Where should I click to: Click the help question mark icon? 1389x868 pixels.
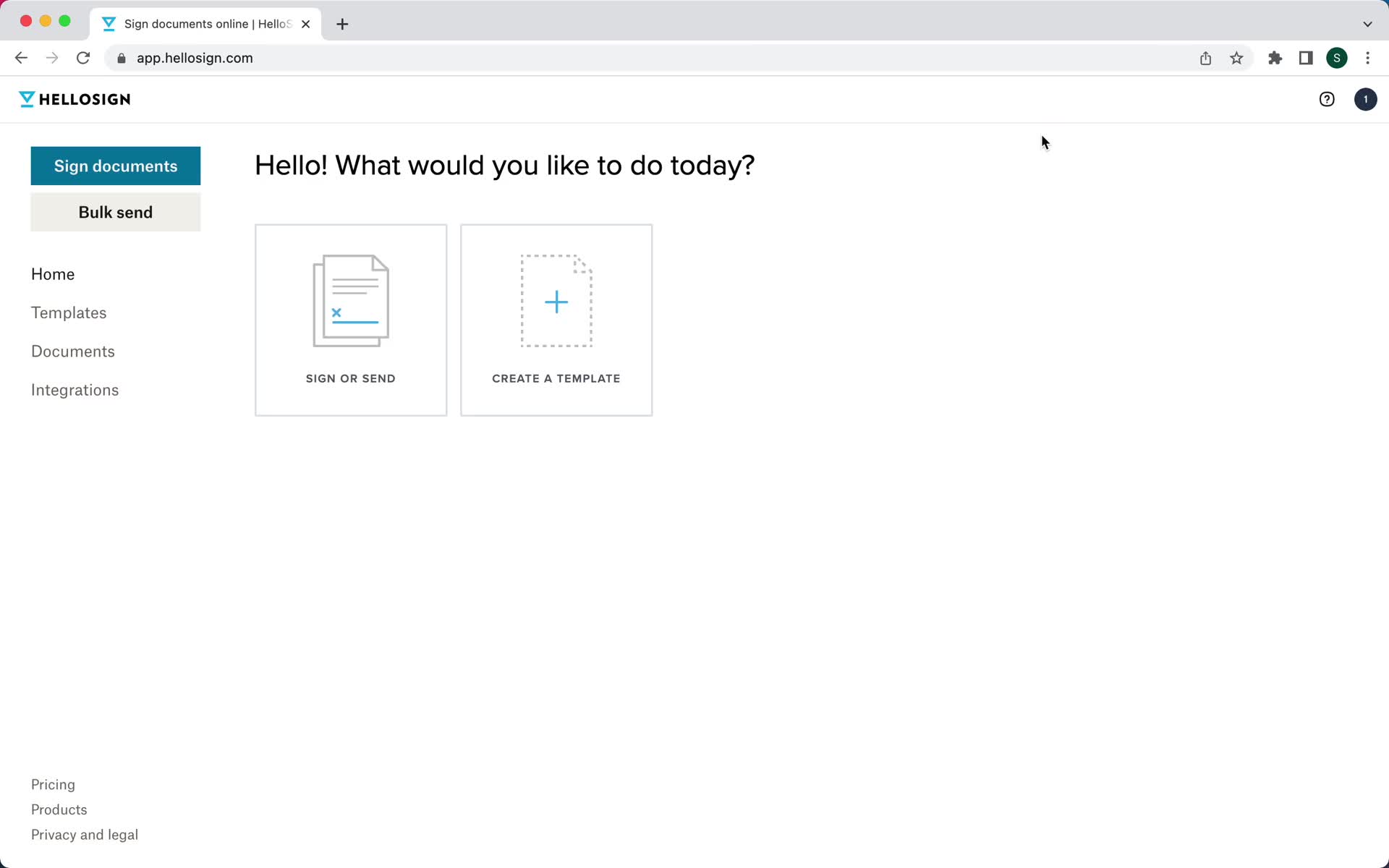pyautogui.click(x=1326, y=99)
